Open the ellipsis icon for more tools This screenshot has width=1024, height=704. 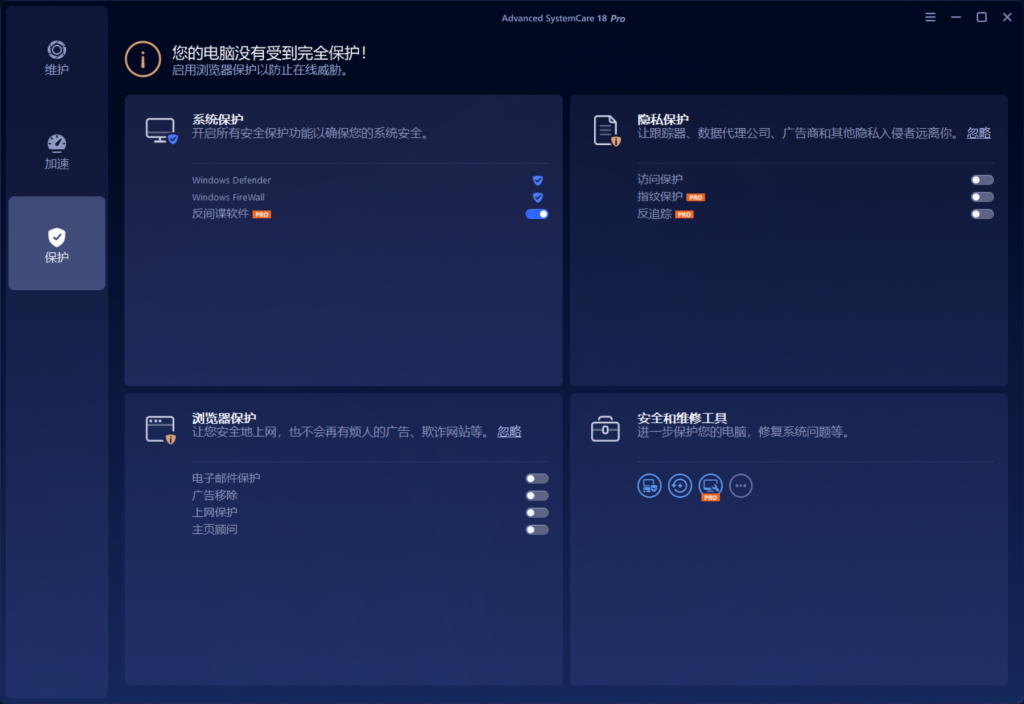740,486
